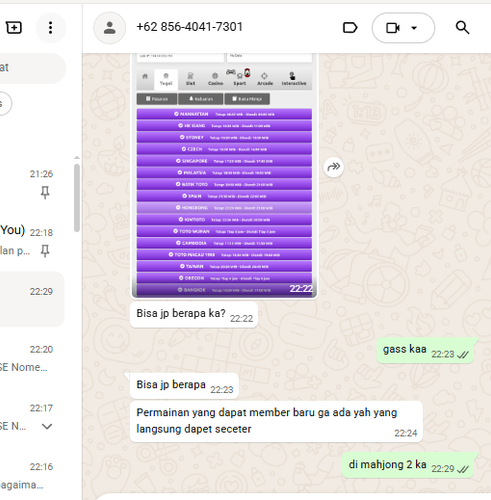
Task: Click the read checkmarks on 'gass kaa'
Action: pyautogui.click(x=463, y=355)
